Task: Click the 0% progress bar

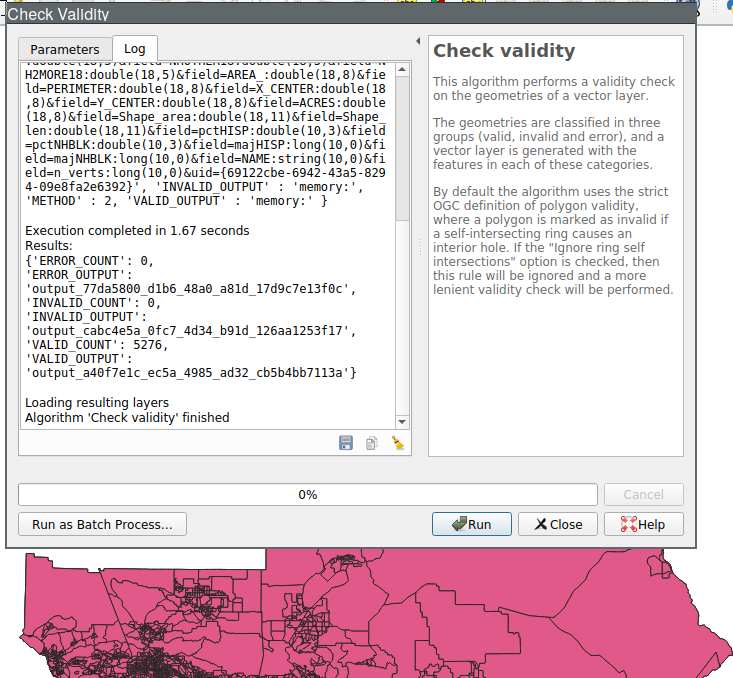Action: [x=308, y=494]
